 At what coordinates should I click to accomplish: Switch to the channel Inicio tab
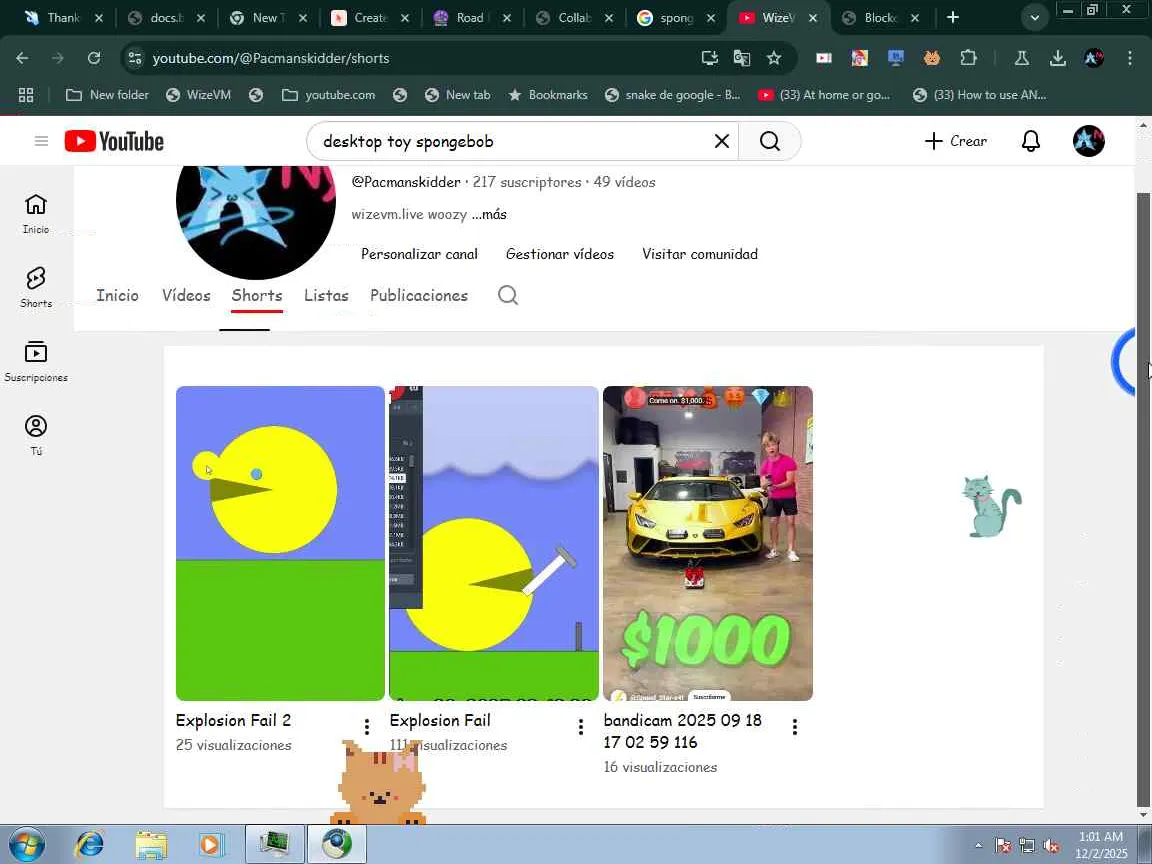pos(118,295)
